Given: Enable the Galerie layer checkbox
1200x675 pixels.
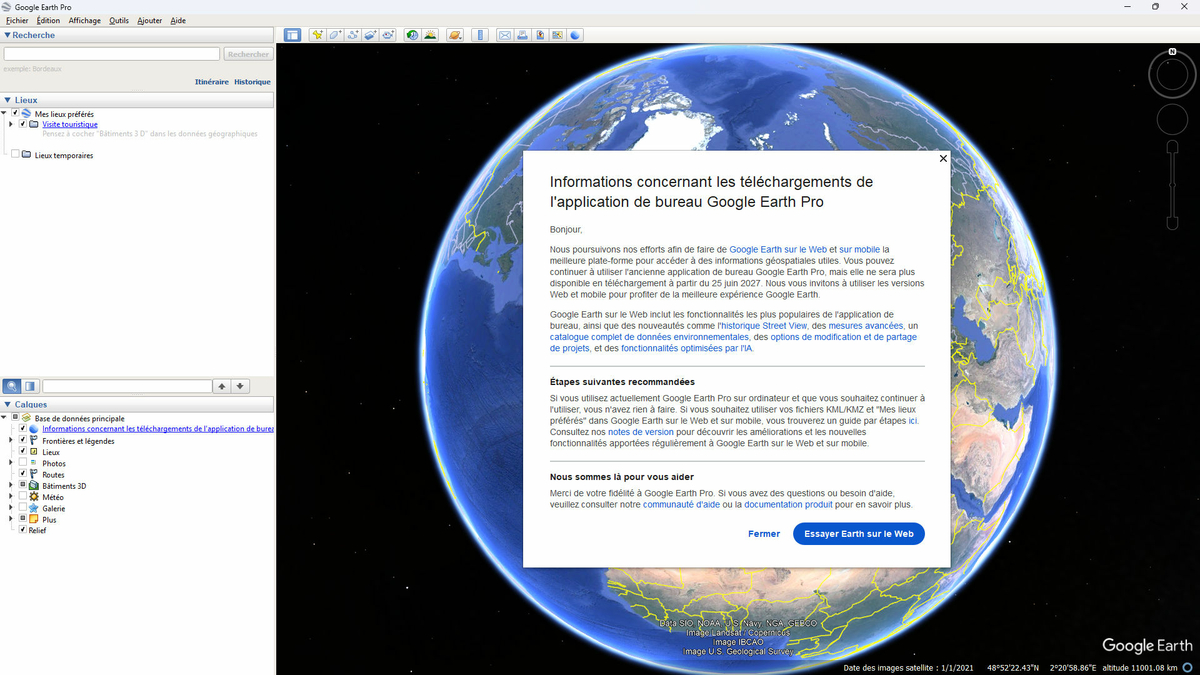Looking at the screenshot, I should 23,508.
